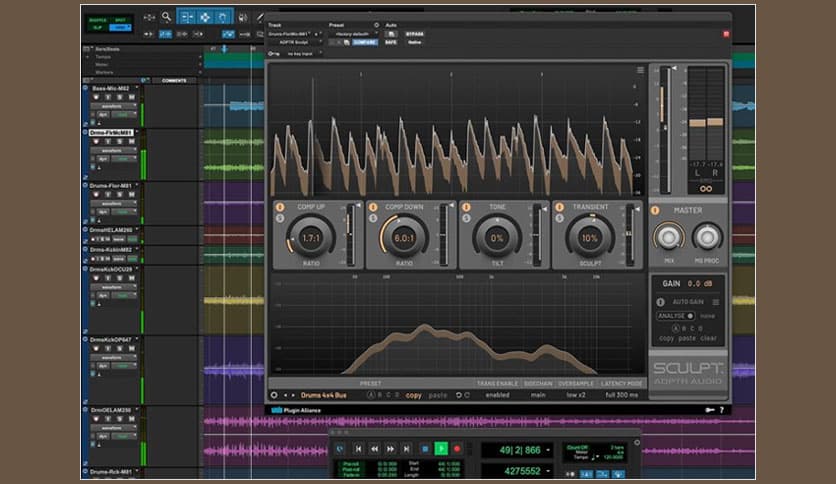Click the plugin license key icon

click(710, 410)
